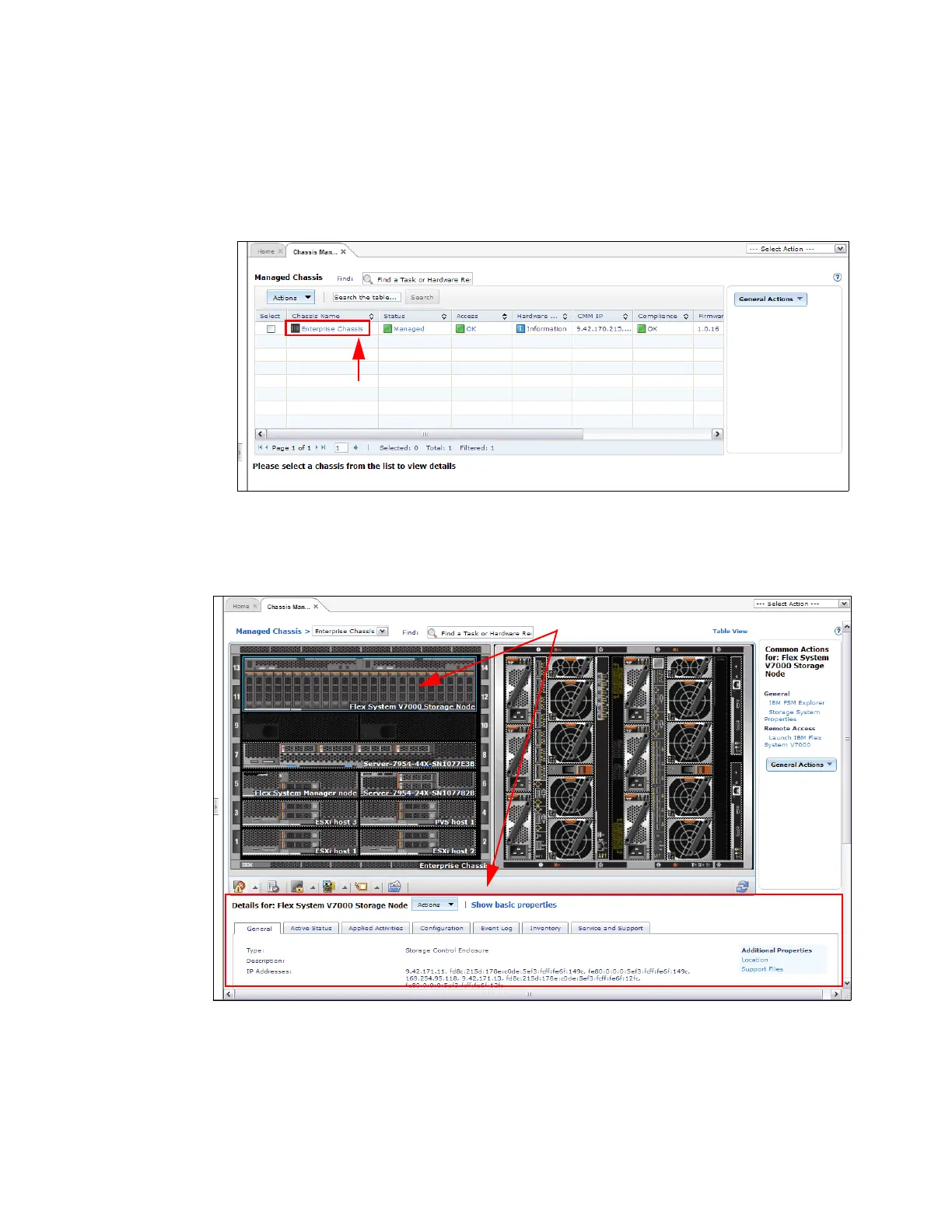Open Select Action dropdown in upper window
952x1232 pixels.
[x=796, y=249]
